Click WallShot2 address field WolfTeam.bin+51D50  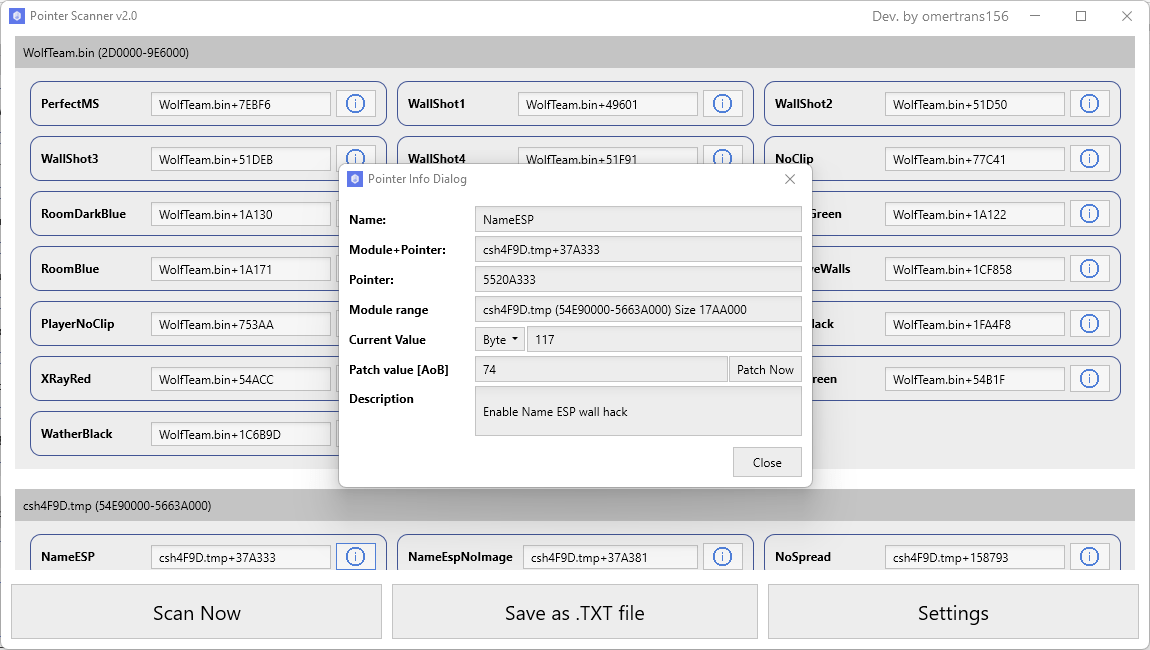coord(974,104)
